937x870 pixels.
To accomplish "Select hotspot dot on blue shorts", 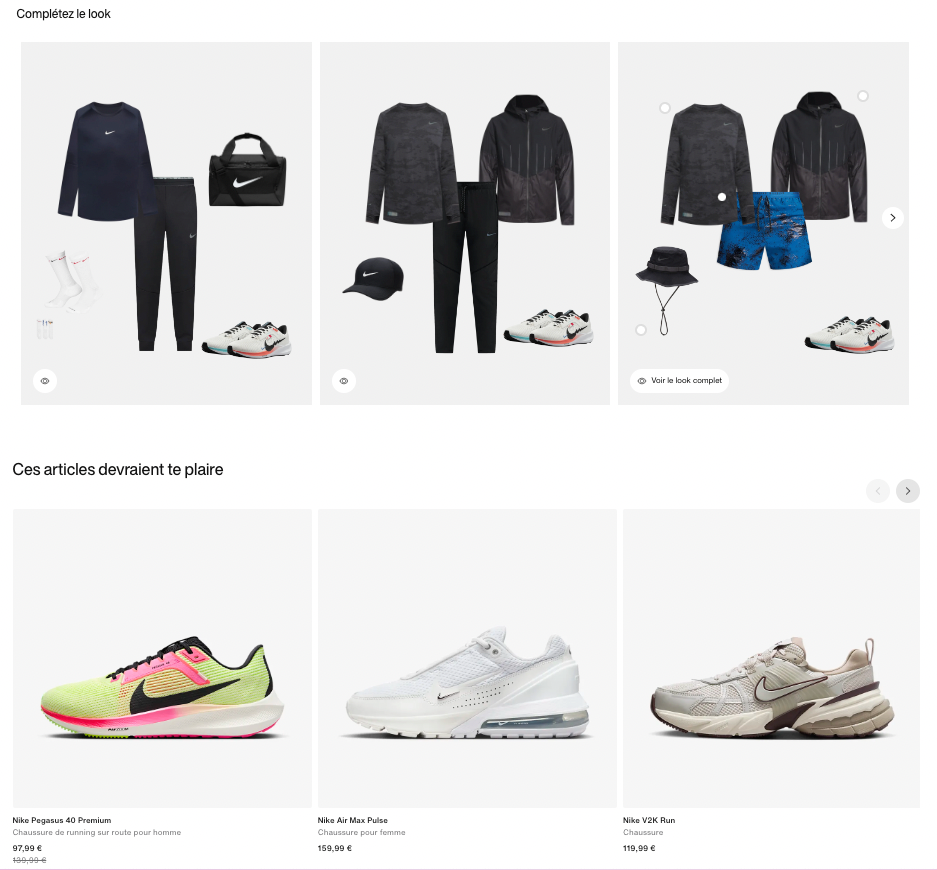I will click(x=722, y=197).
